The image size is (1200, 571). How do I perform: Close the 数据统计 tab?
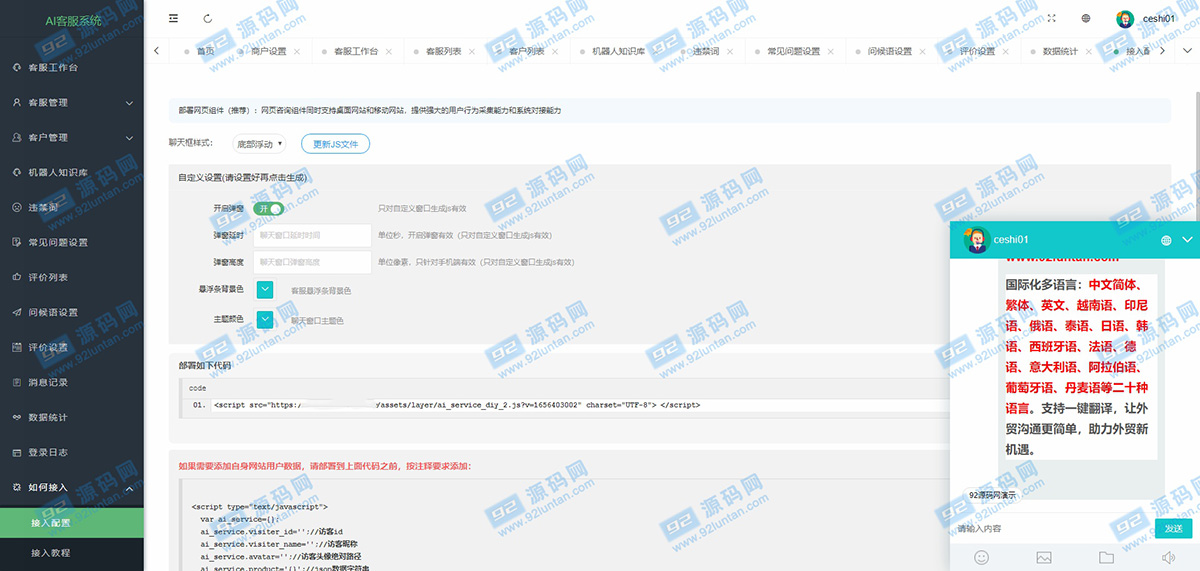click(x=1089, y=51)
